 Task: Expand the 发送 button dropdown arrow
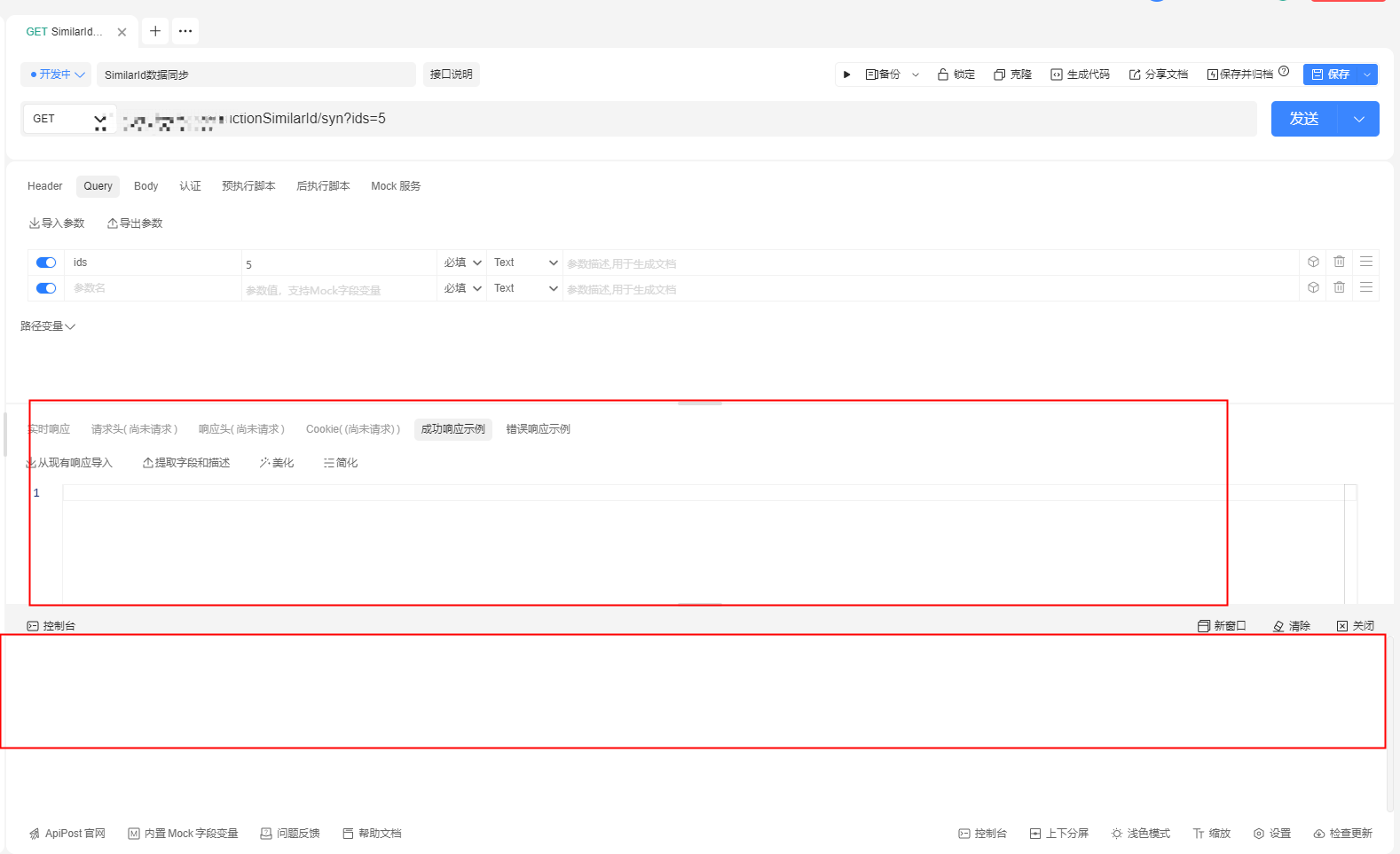point(1359,119)
